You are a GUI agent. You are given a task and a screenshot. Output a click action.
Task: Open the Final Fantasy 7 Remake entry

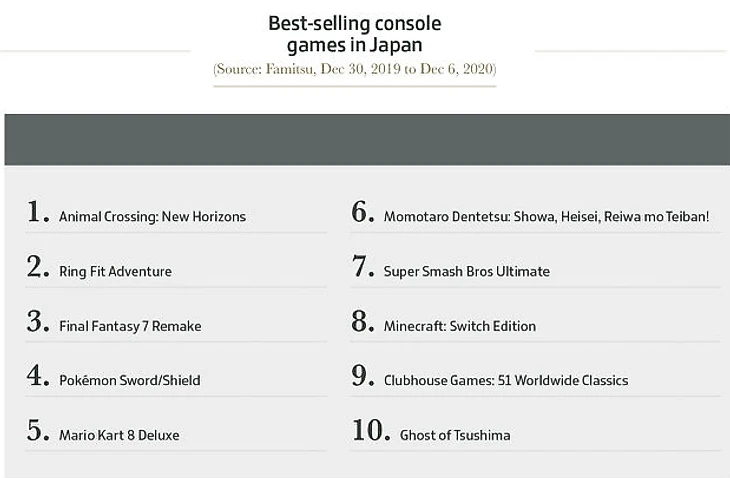click(129, 325)
